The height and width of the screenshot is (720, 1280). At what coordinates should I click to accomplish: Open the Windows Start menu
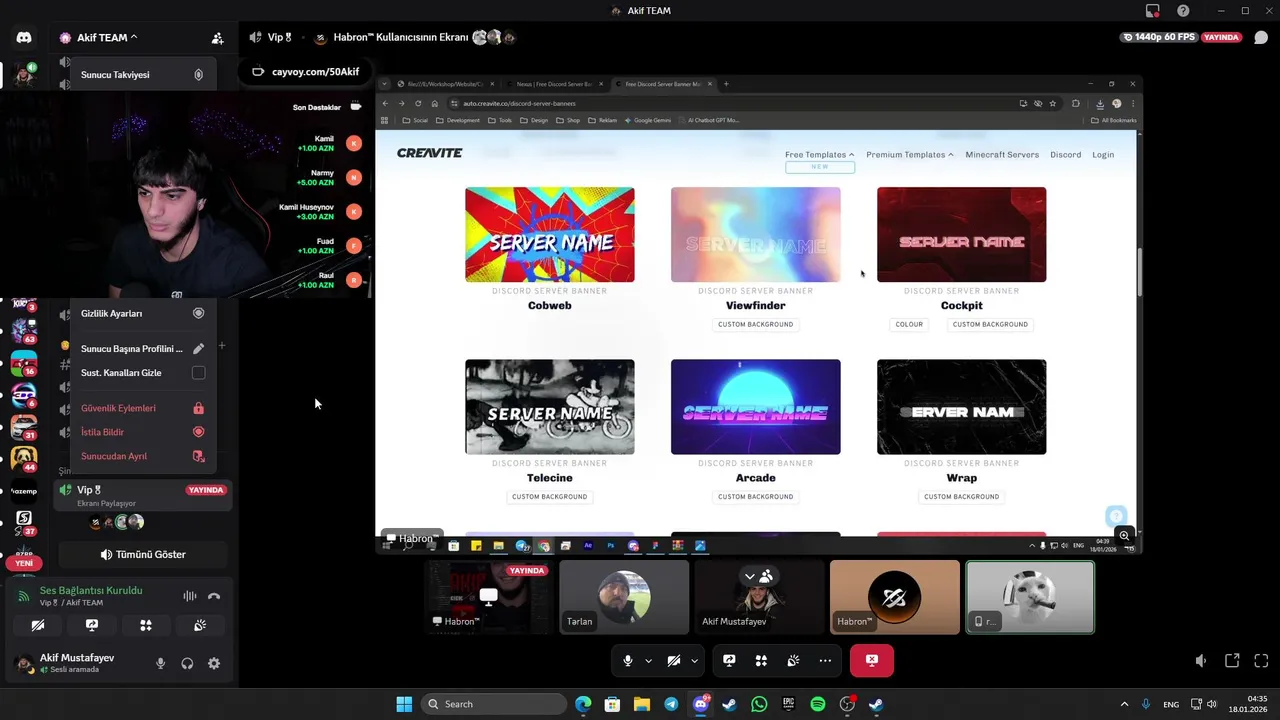pyautogui.click(x=404, y=704)
